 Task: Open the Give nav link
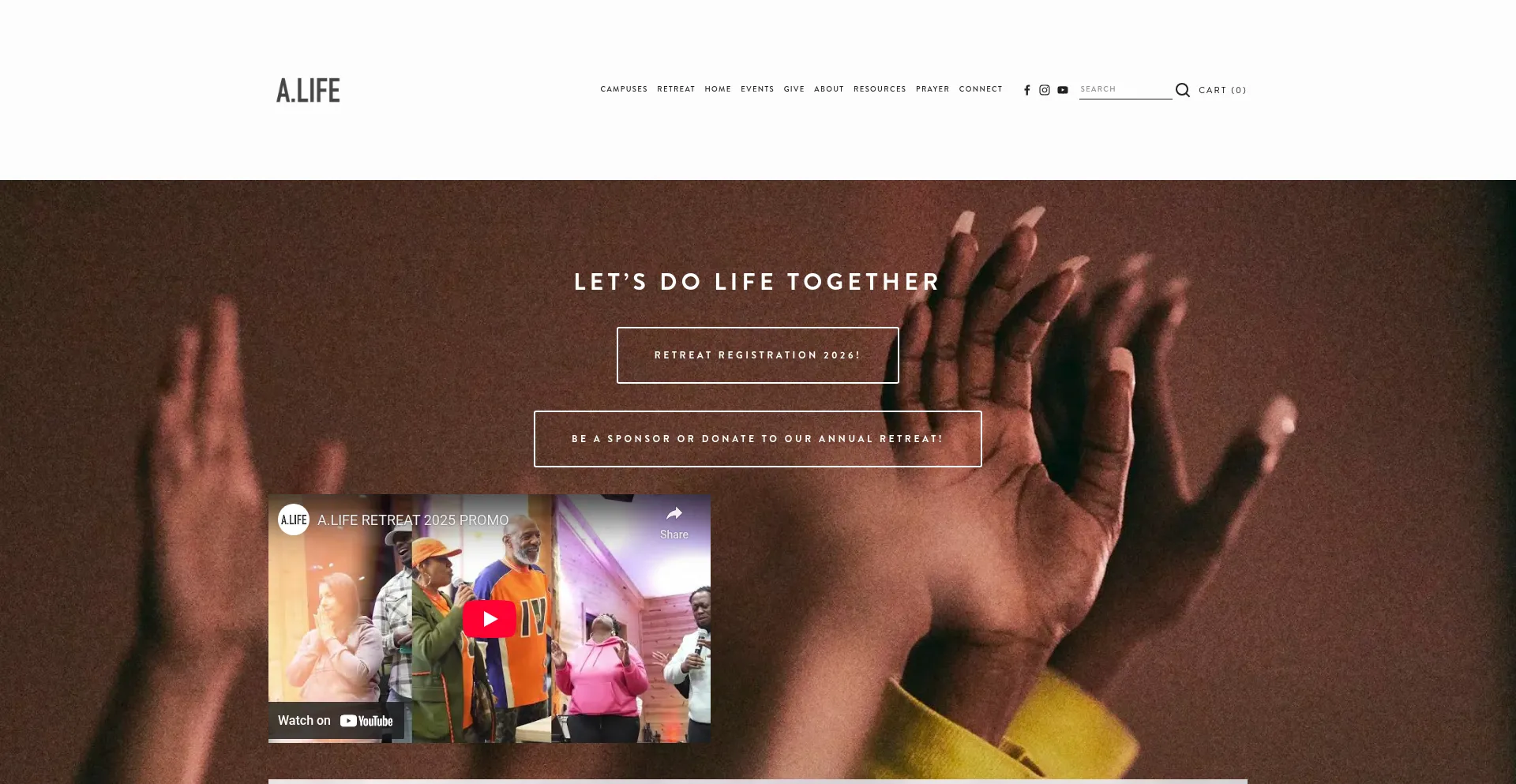point(794,89)
